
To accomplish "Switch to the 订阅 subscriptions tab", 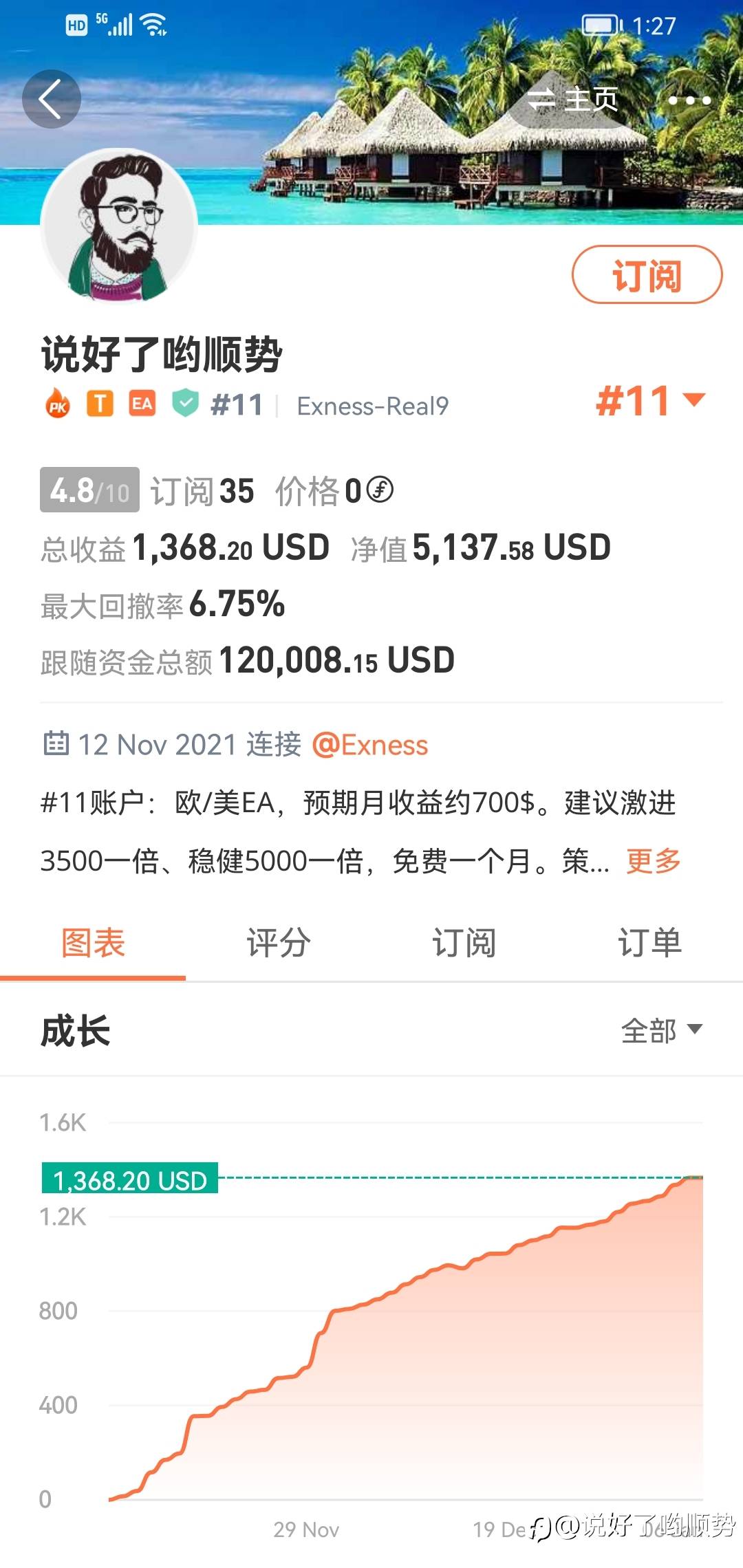I will (464, 943).
